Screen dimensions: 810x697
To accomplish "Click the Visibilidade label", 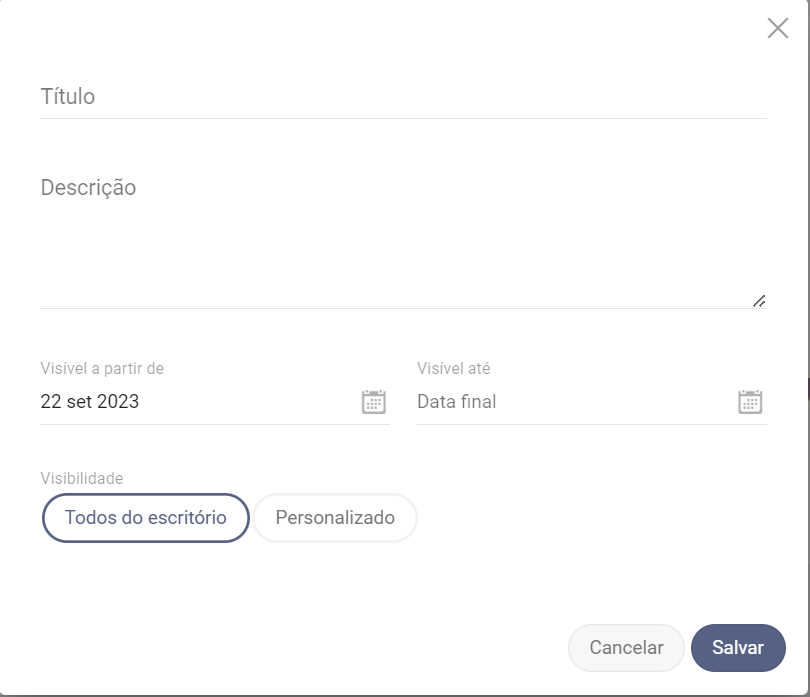I will coord(82,478).
